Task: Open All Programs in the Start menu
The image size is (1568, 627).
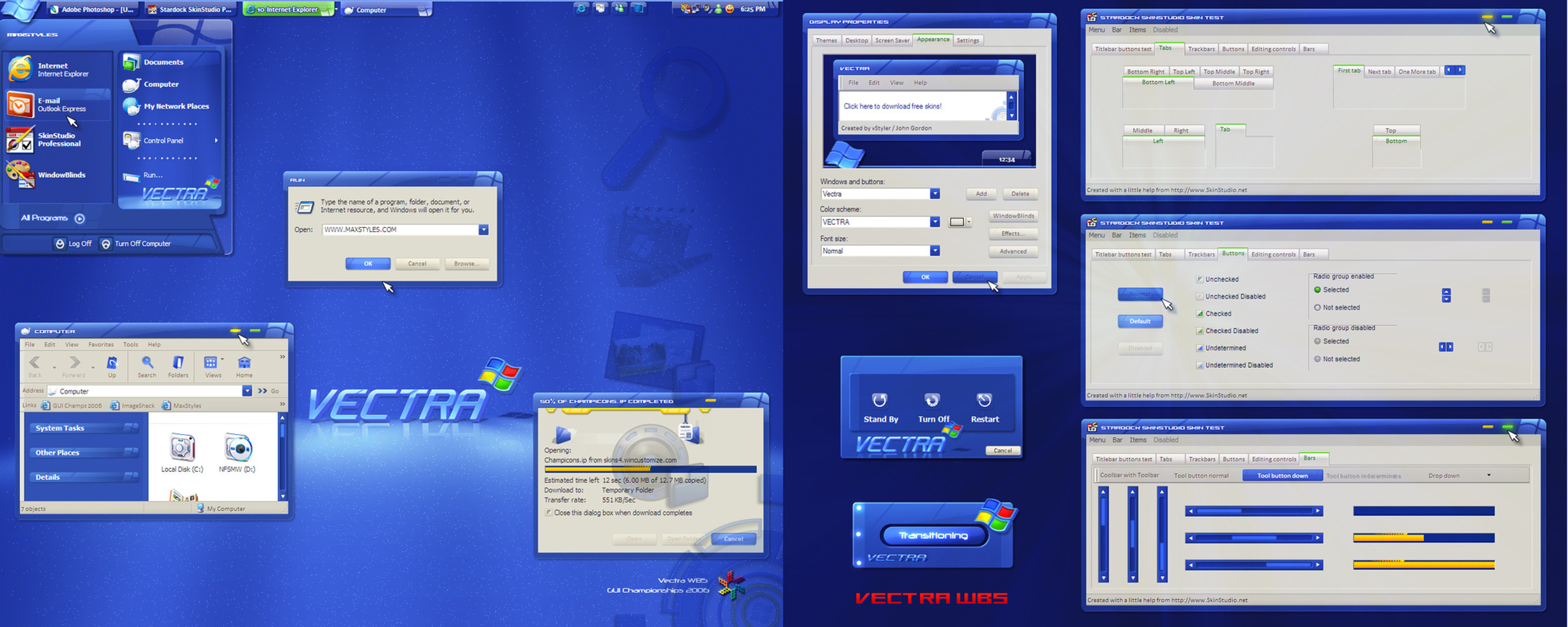Action: 53,218
